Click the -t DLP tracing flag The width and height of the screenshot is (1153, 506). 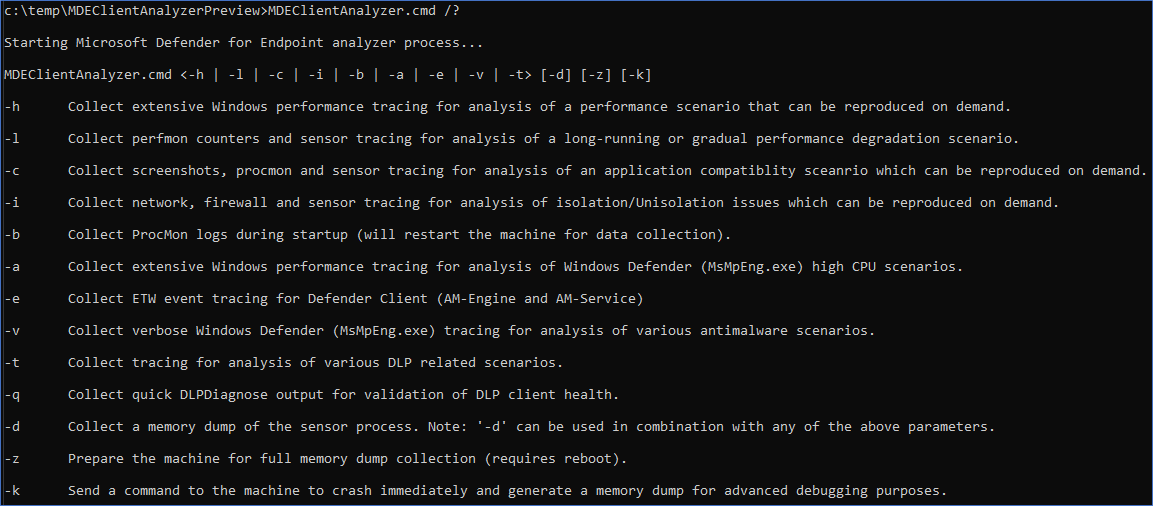click(x=12, y=363)
